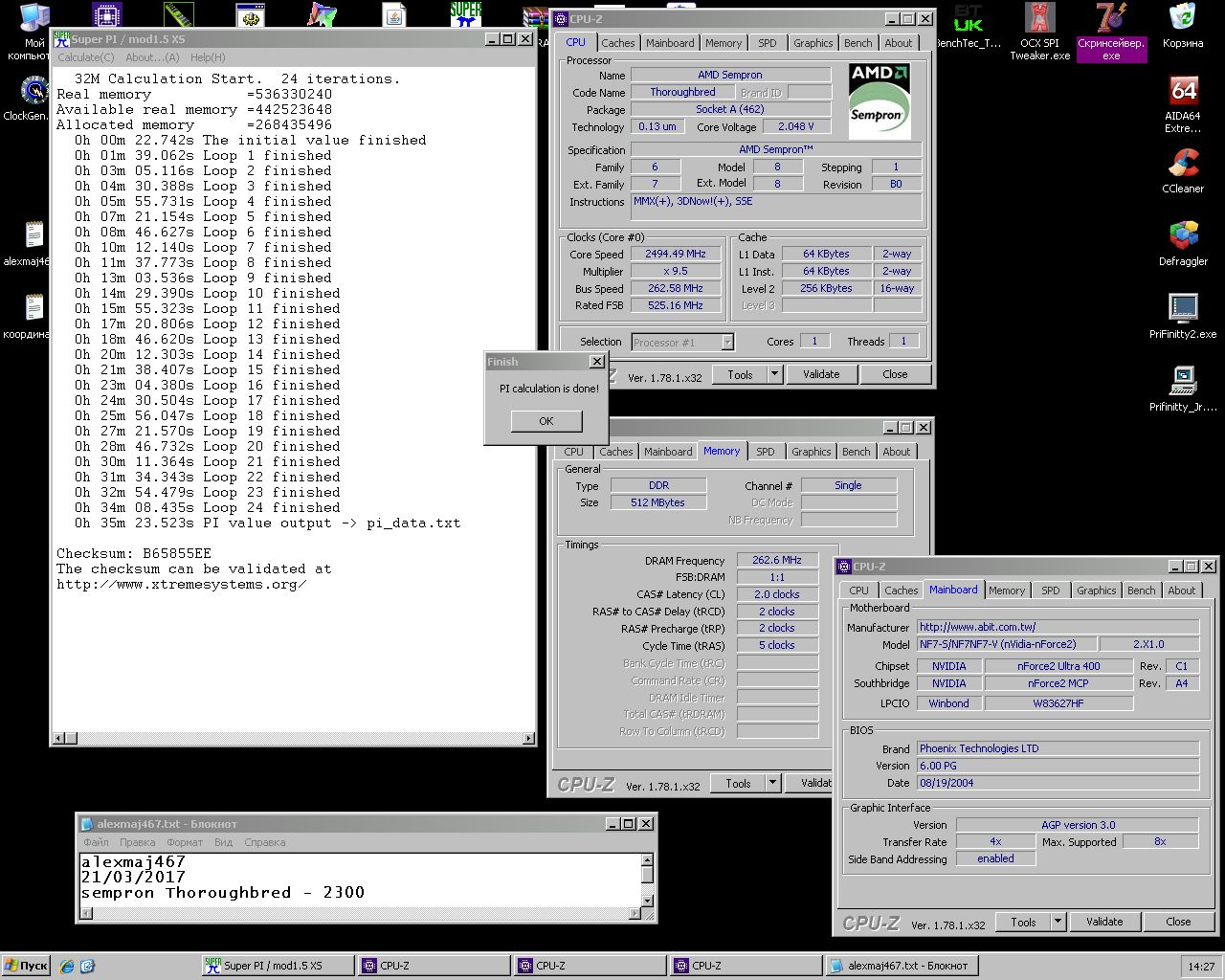Switch to Super PI / mod1.5 XS taskbar button
The height and width of the screenshot is (980, 1225).
278,966
